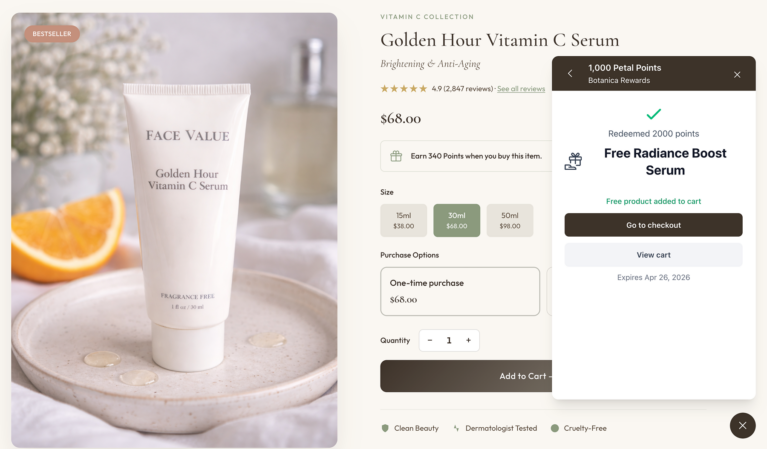
Task: Click the quantity number field
Action: click(x=449, y=340)
